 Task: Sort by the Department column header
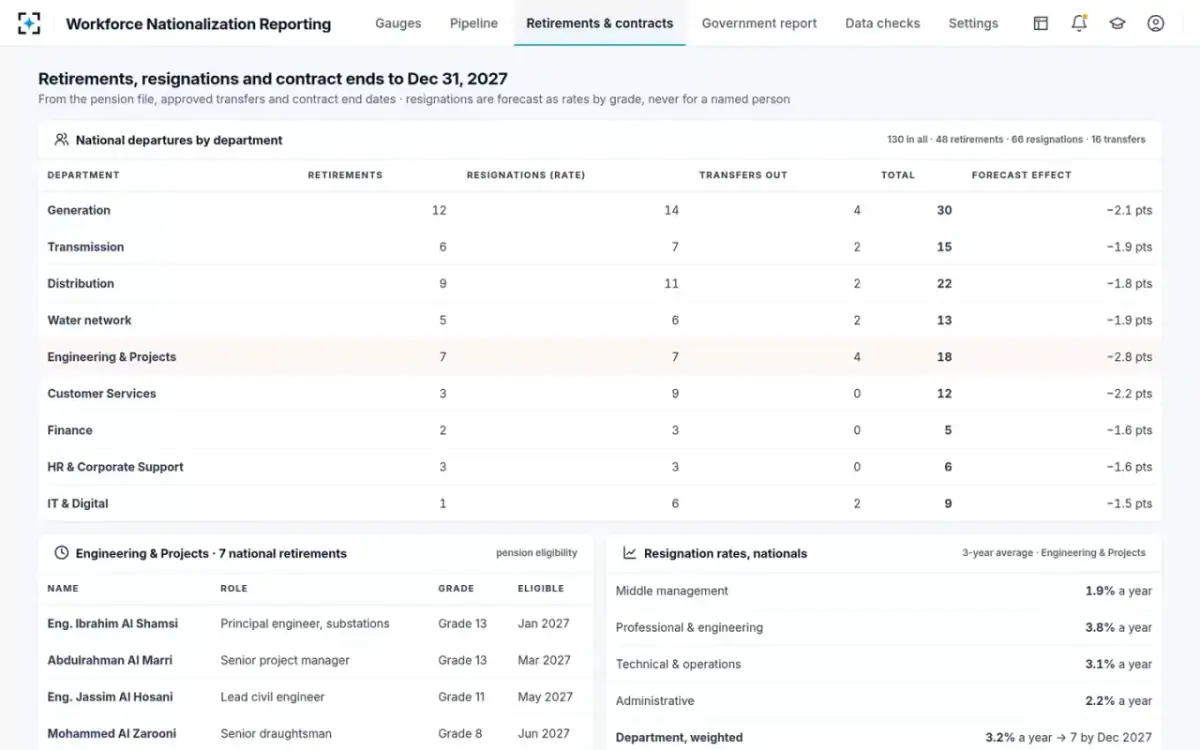pos(83,175)
